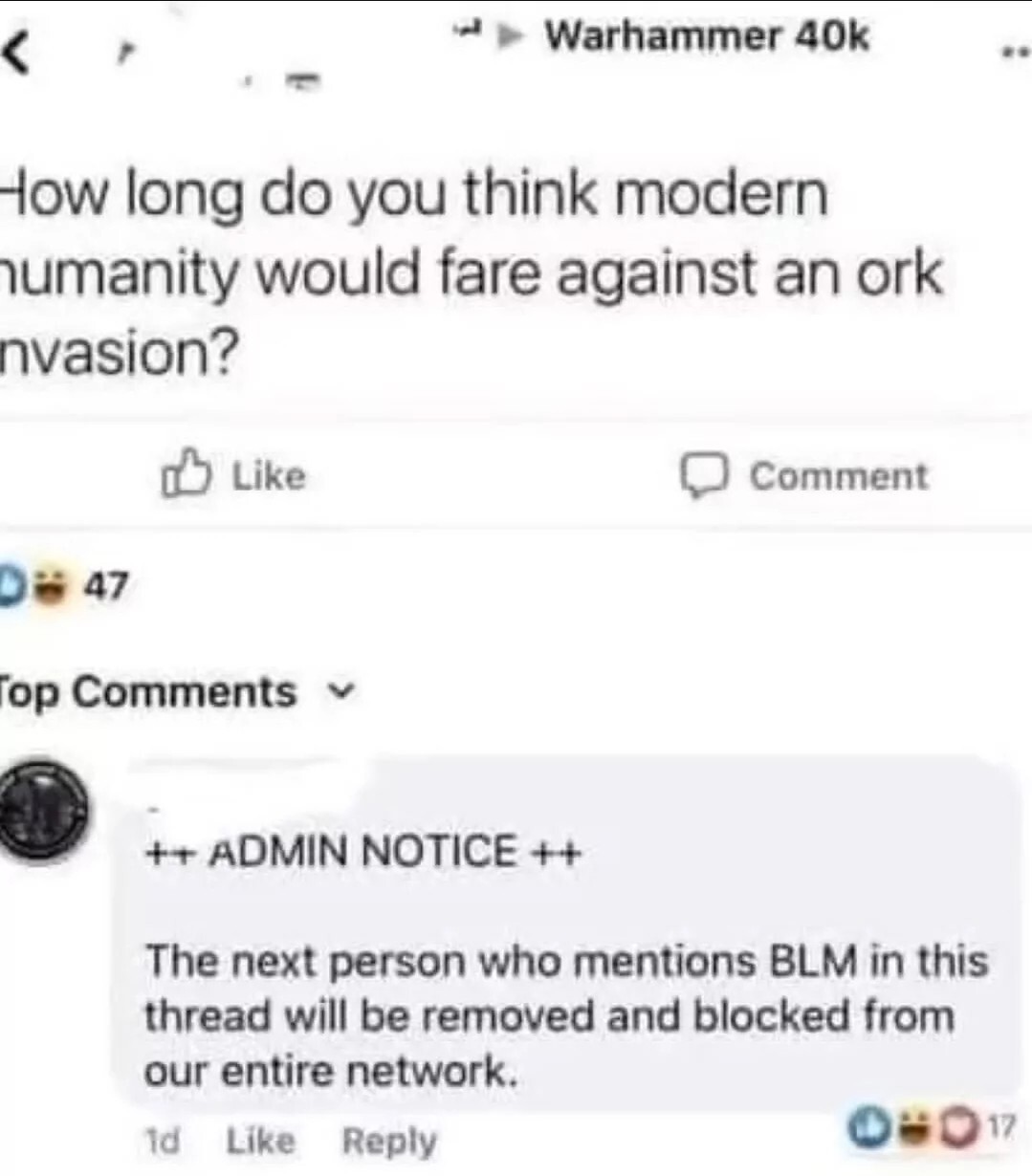Viewport: 1032px width, 1176px height.
Task: Reply to the admin notice comment
Action: point(389,1141)
